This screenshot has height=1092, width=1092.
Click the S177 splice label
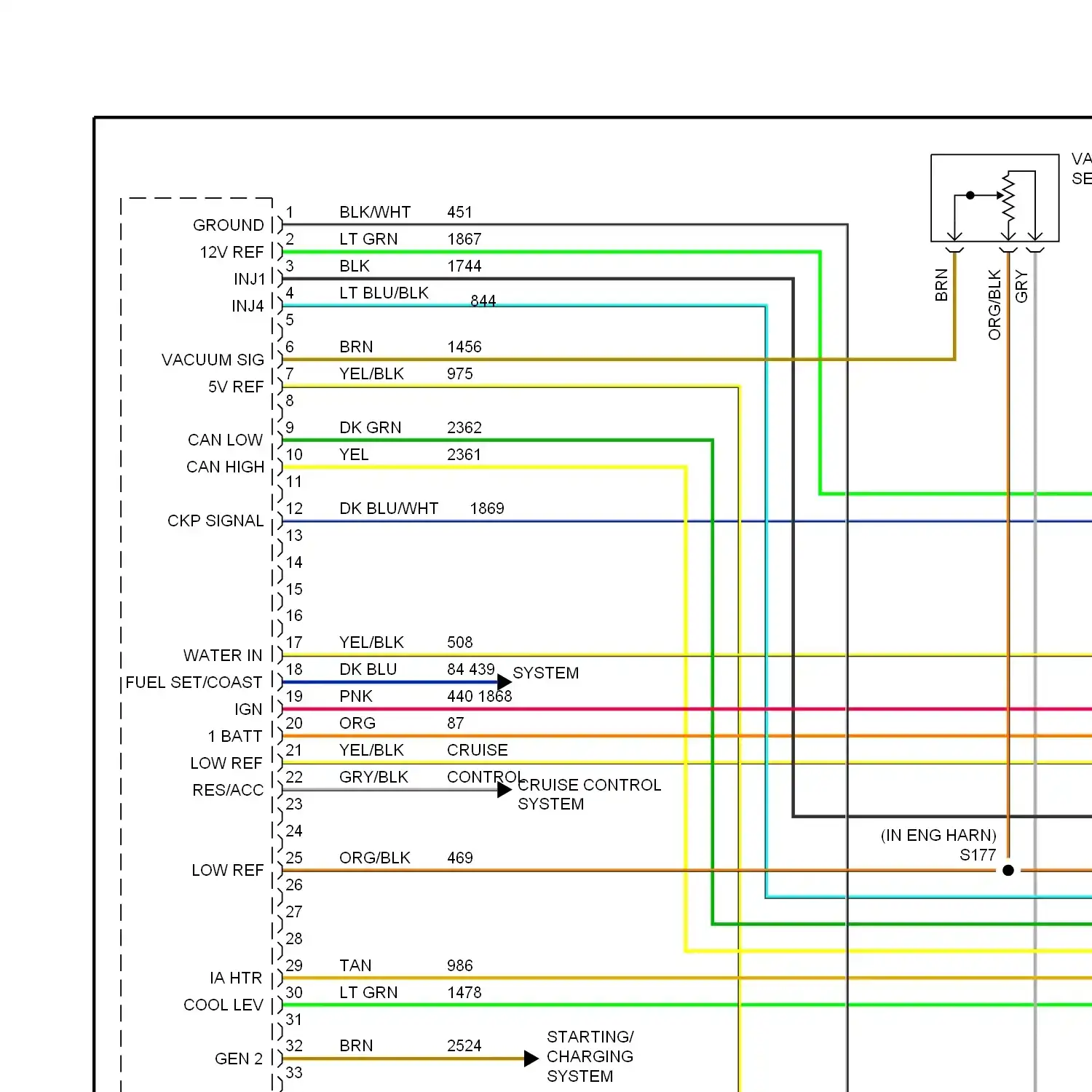pyautogui.click(x=978, y=855)
